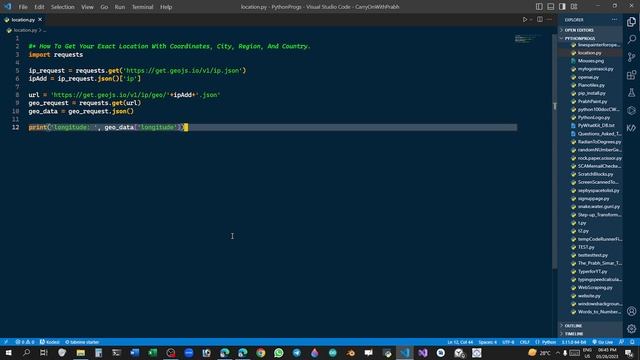Open Google Chrome from the taskbar
The image size is (640, 360).
pos(261,353)
